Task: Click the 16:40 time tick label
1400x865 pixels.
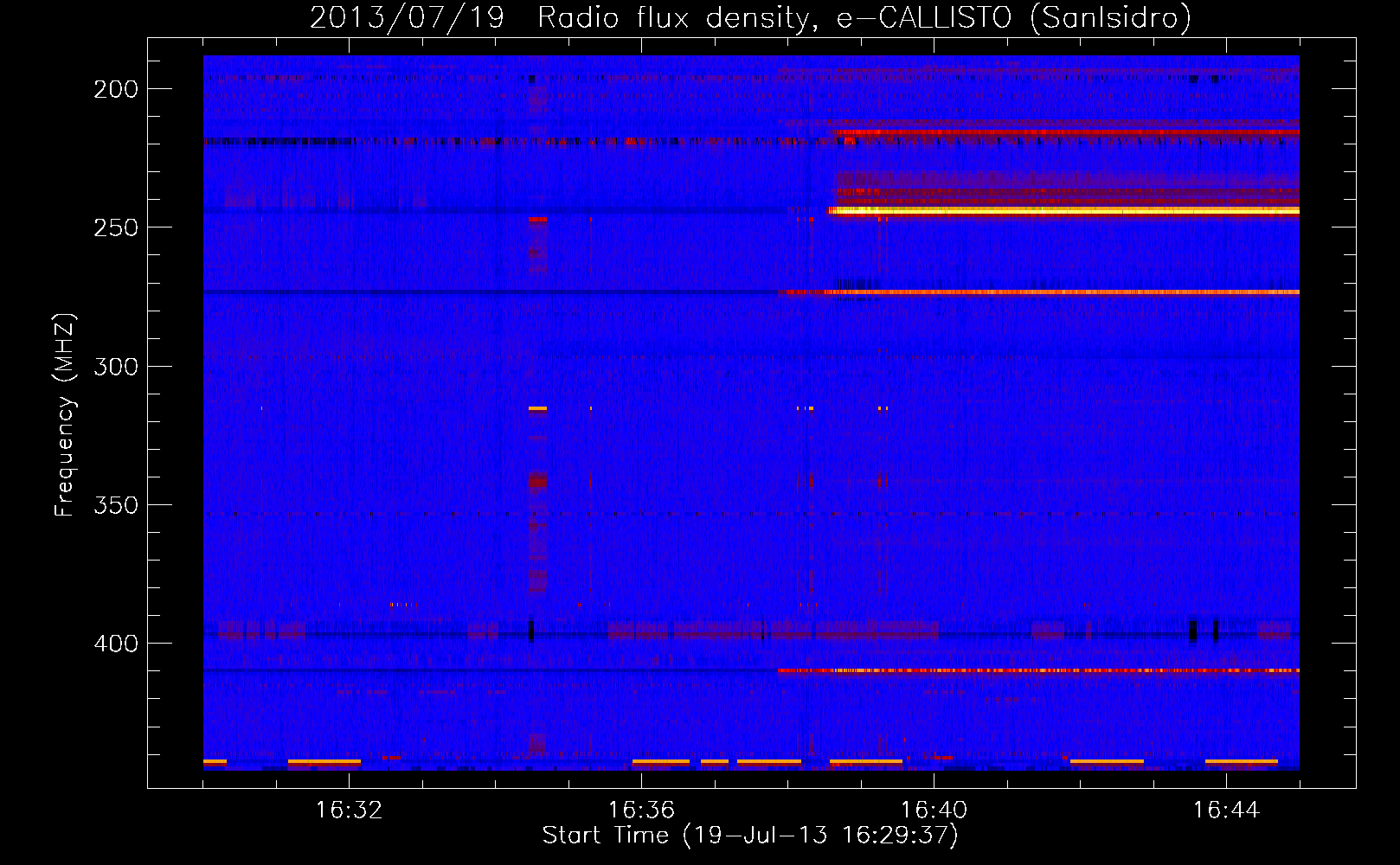Action: [x=934, y=810]
